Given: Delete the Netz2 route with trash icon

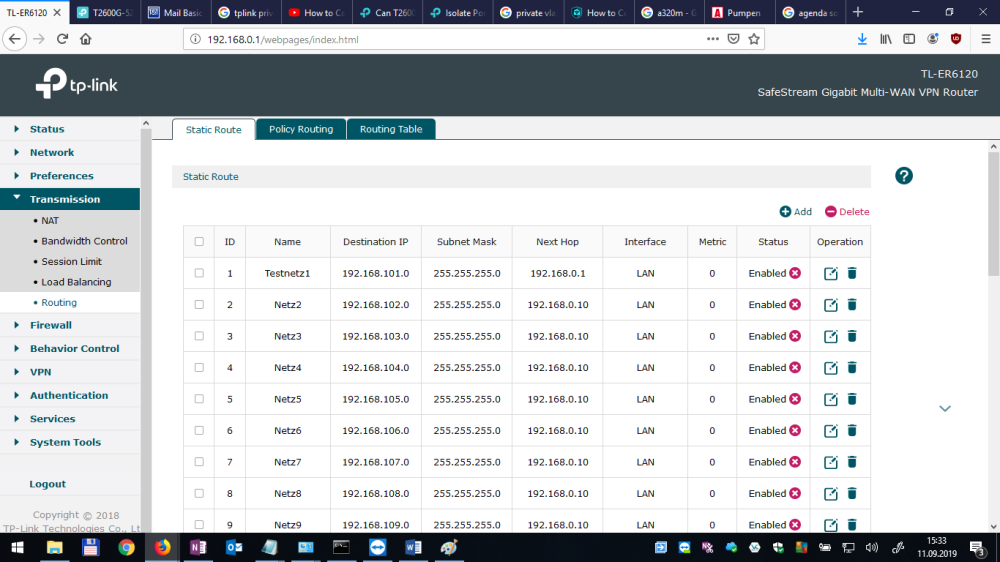Looking at the screenshot, I should click(852, 304).
